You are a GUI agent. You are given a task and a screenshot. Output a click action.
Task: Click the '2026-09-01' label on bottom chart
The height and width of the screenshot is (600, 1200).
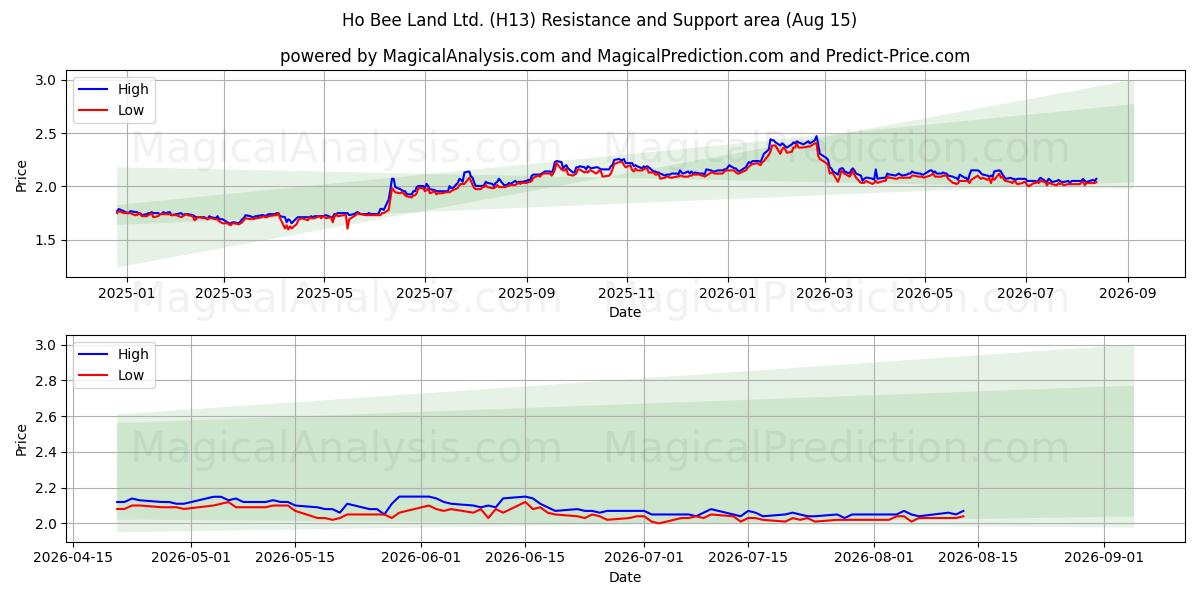(1104, 558)
